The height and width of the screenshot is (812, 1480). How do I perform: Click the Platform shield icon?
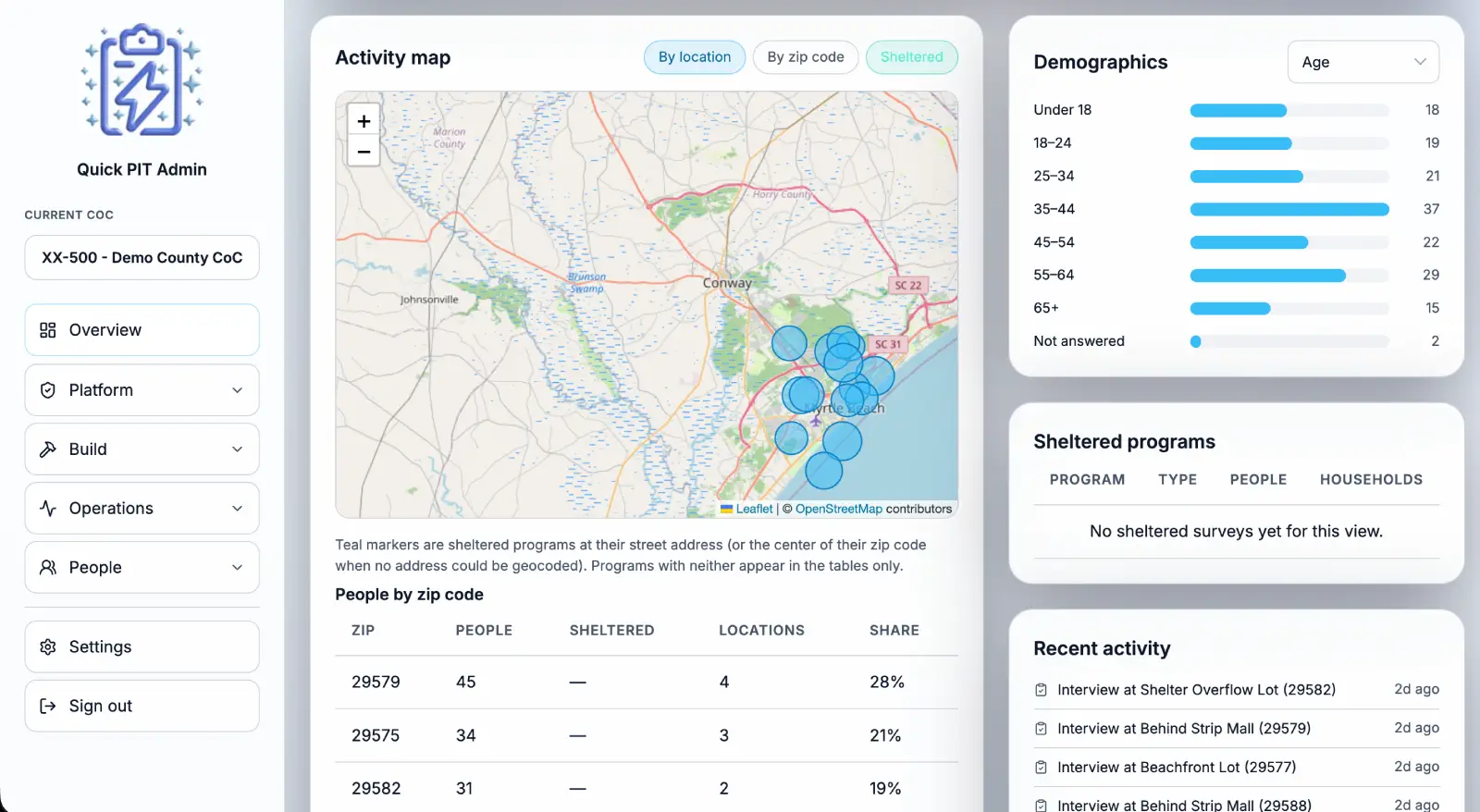48,390
